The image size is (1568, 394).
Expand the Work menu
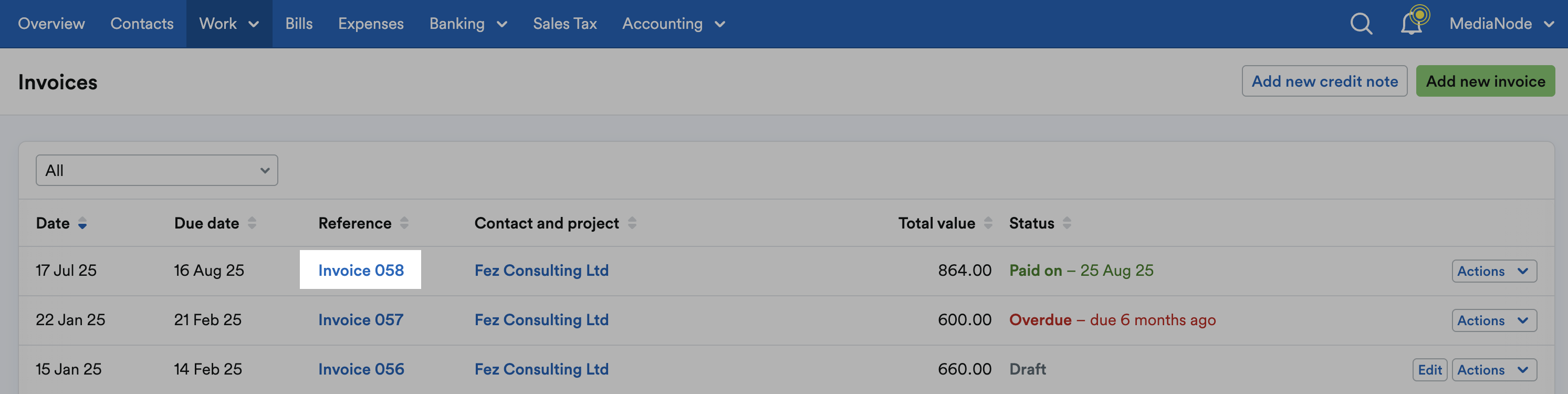click(229, 24)
